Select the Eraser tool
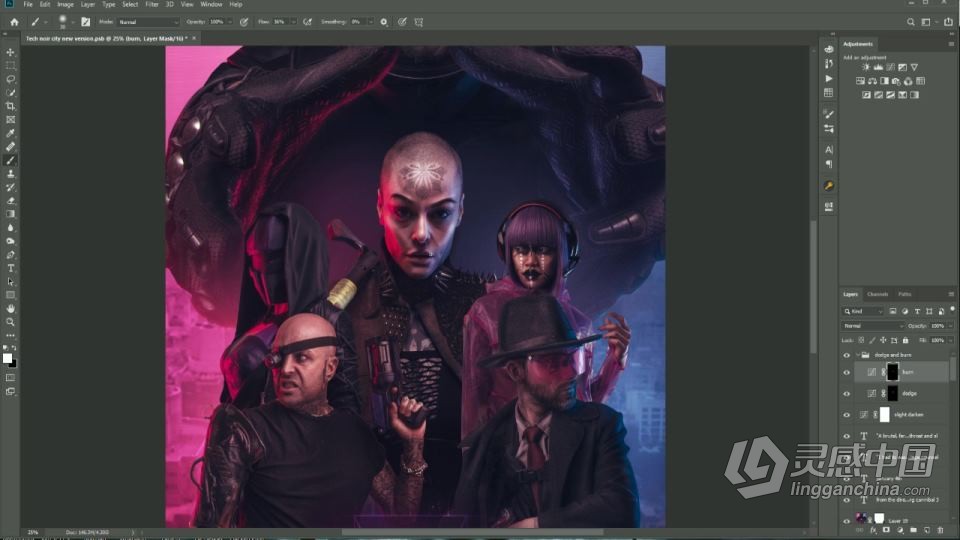 point(10,201)
